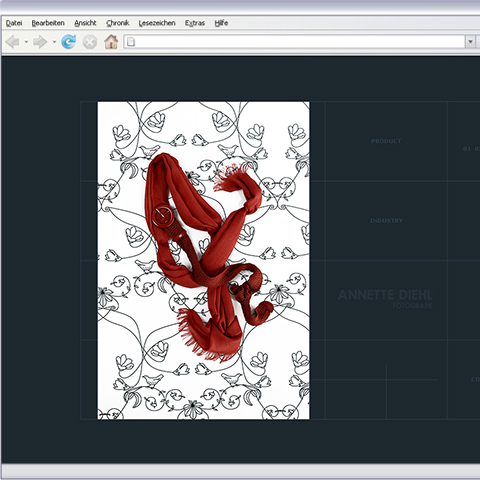This screenshot has height=480, width=480.
Task: Go forward with the Forward arrow
Action: pos(40,42)
